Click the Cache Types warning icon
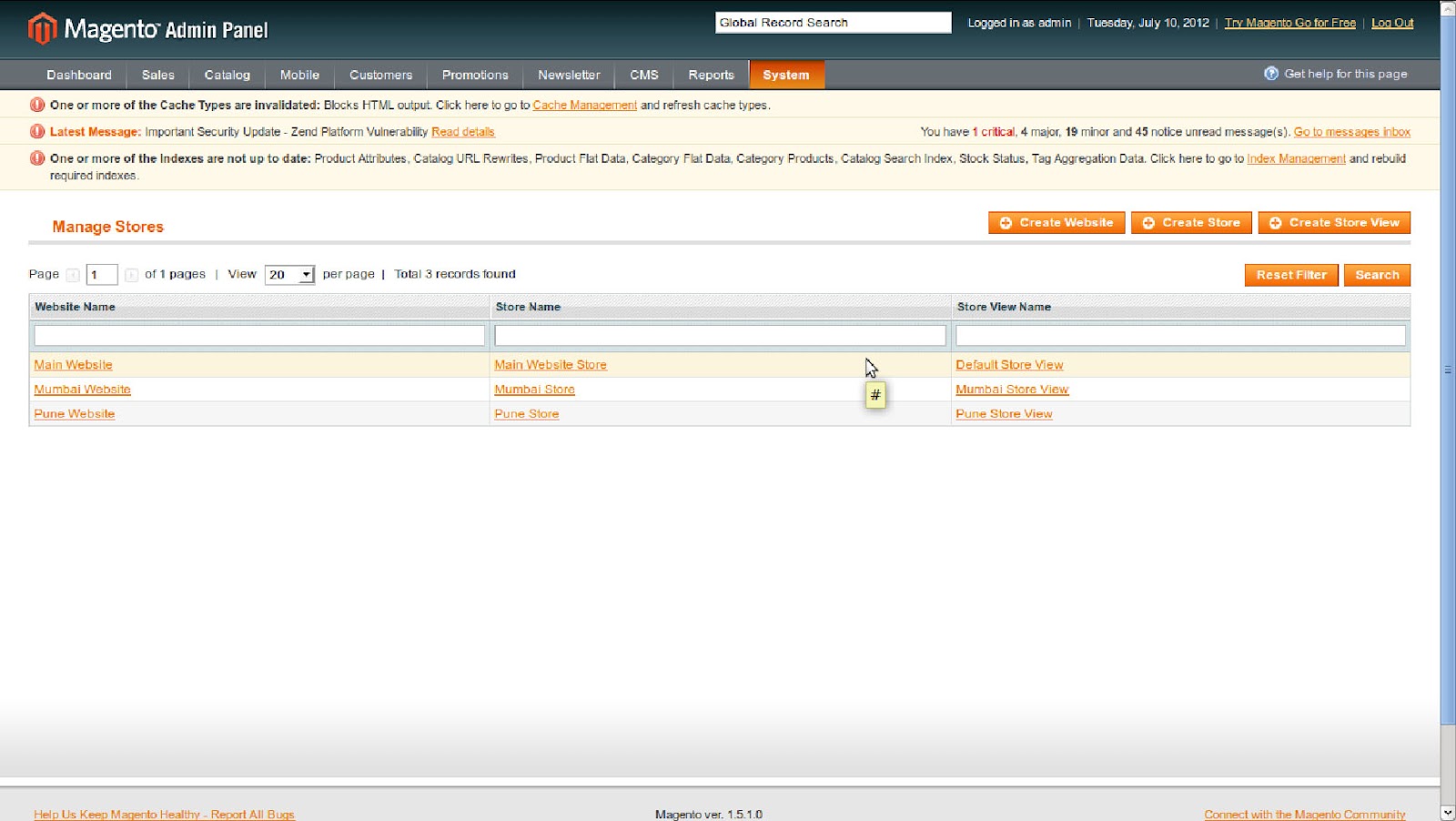 (37, 105)
